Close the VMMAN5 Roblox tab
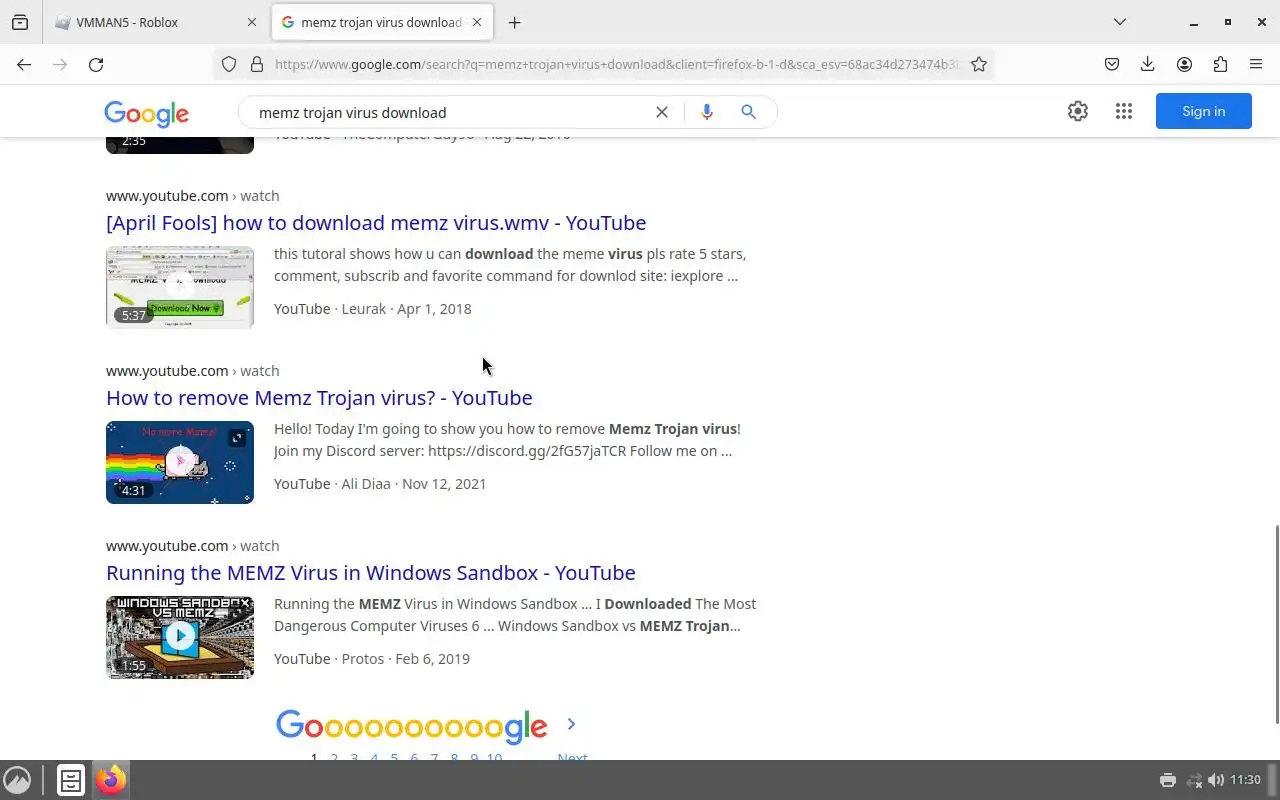1280x800 pixels. tap(252, 22)
